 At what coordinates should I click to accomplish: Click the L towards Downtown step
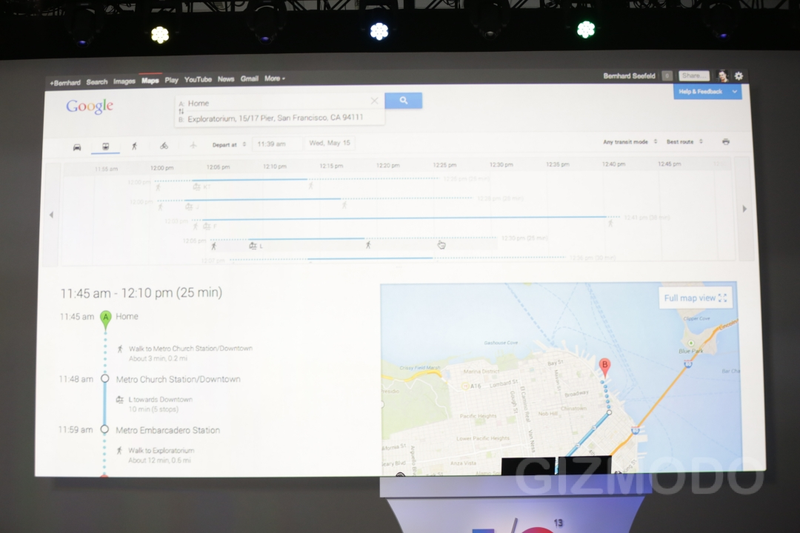coord(160,400)
